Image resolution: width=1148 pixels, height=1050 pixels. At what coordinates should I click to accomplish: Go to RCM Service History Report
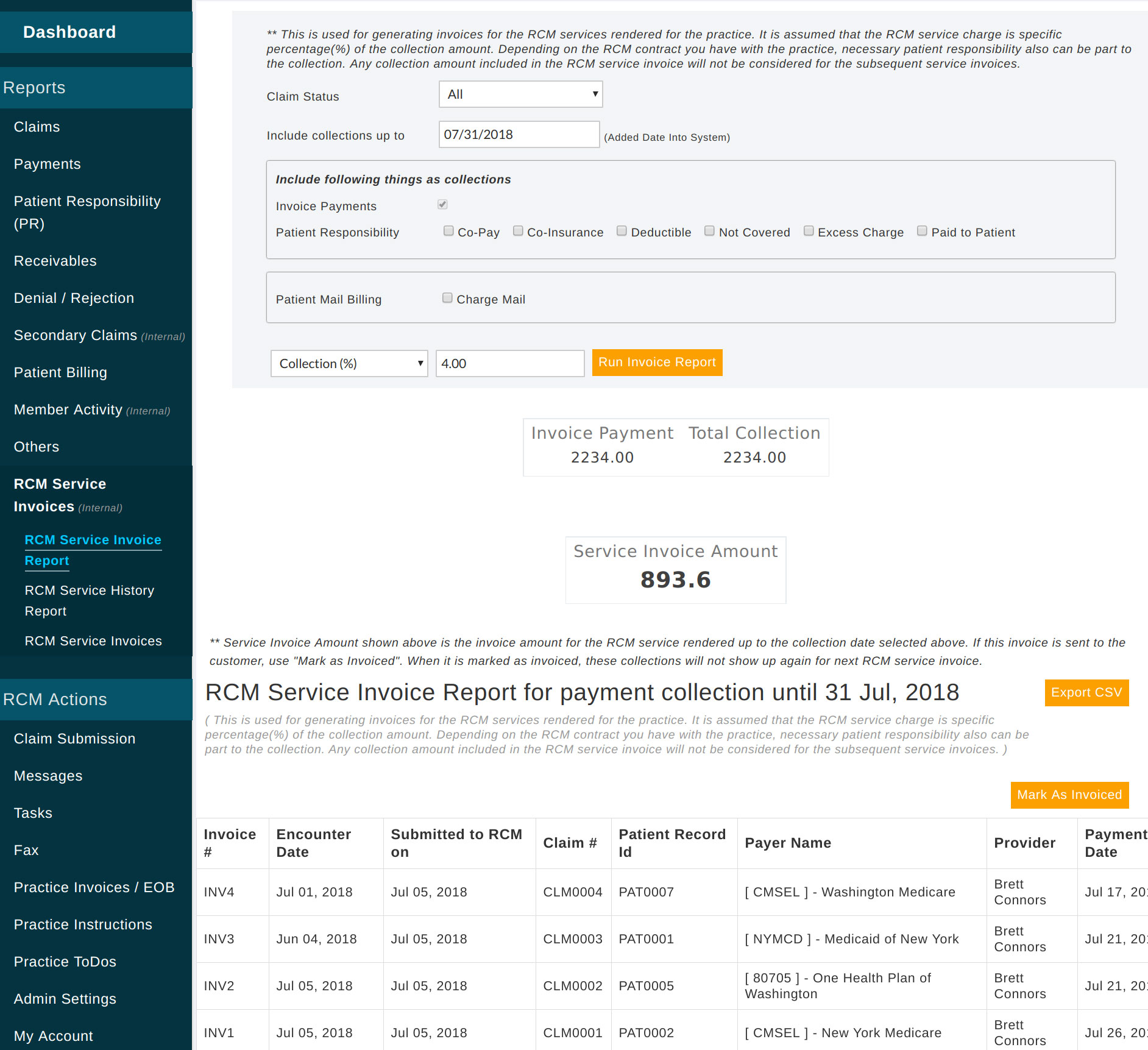click(x=89, y=600)
